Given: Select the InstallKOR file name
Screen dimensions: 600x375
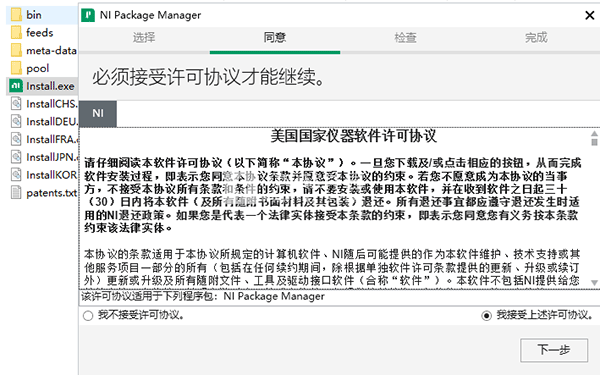Looking at the screenshot, I should click(52, 175).
